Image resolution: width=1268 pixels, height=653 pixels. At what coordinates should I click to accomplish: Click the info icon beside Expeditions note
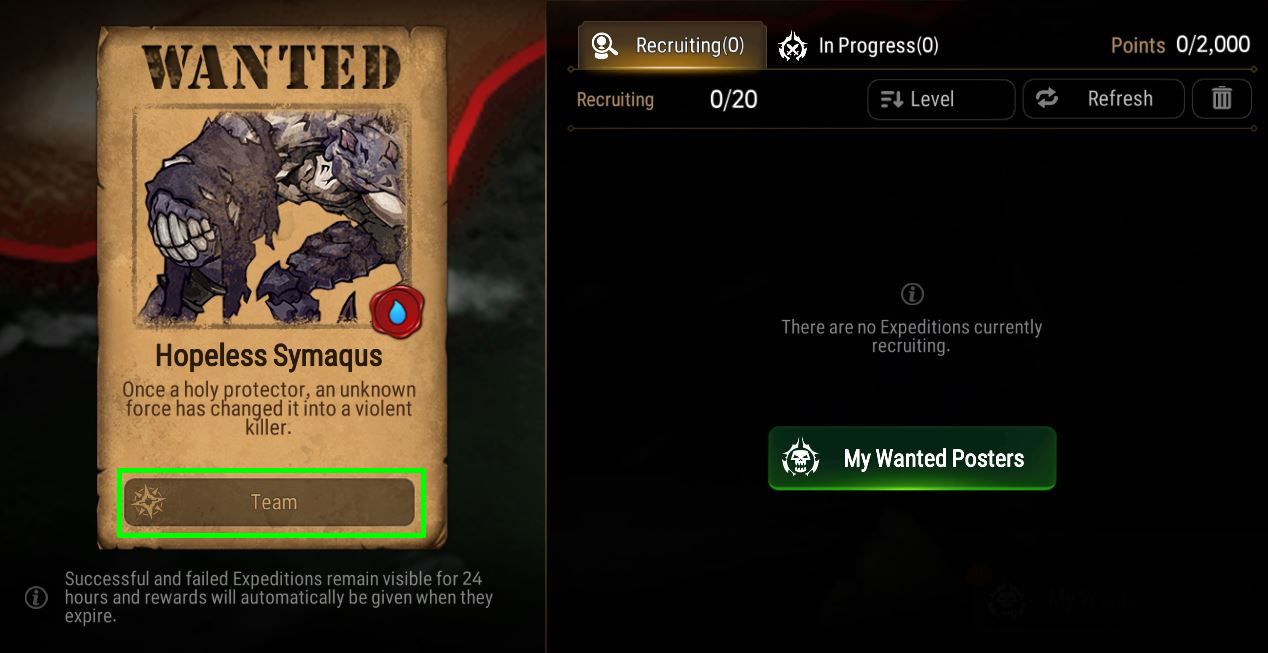point(36,598)
